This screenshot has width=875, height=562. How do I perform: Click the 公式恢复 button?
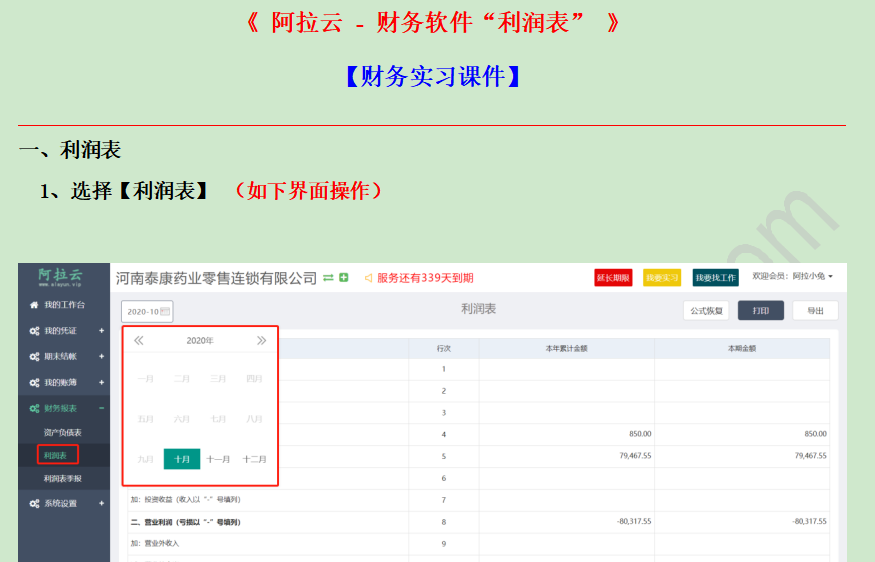pos(706,311)
